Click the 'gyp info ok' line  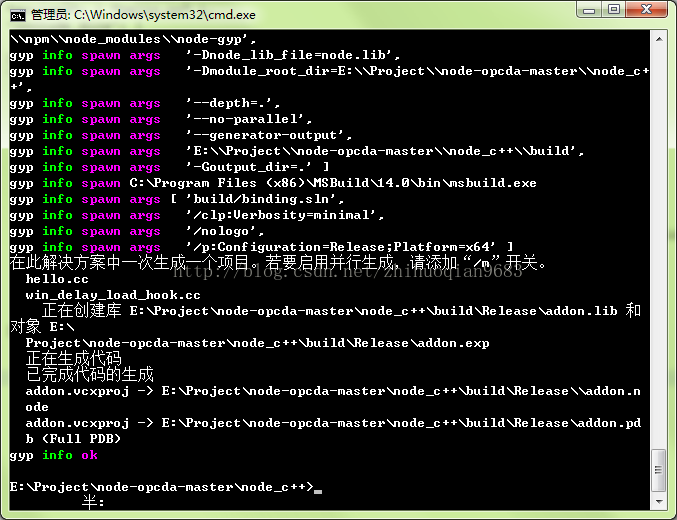(x=54, y=455)
